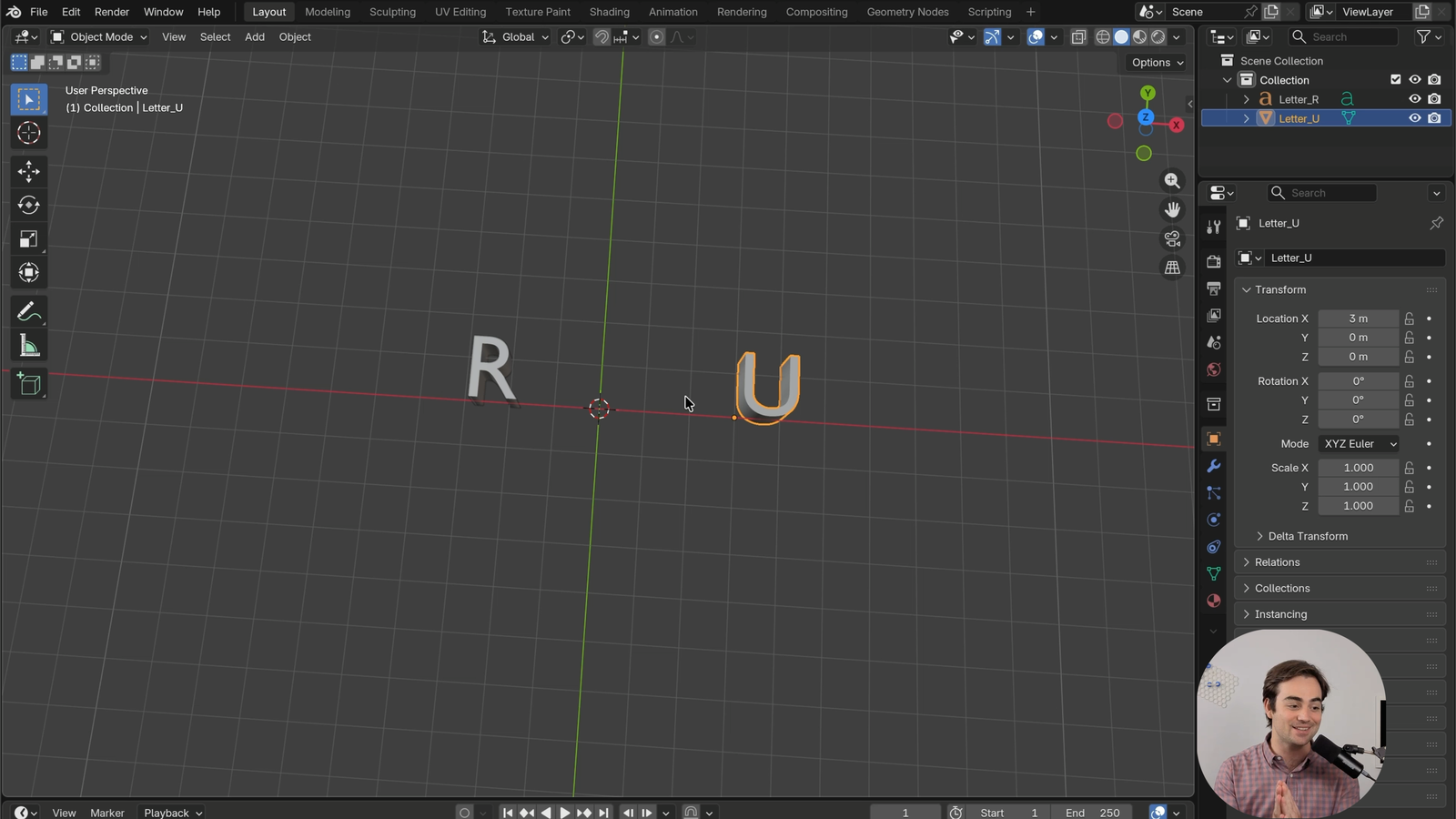Viewport: 1456px width, 819px height.
Task: Select rendered viewport shading sphere
Action: click(1158, 37)
